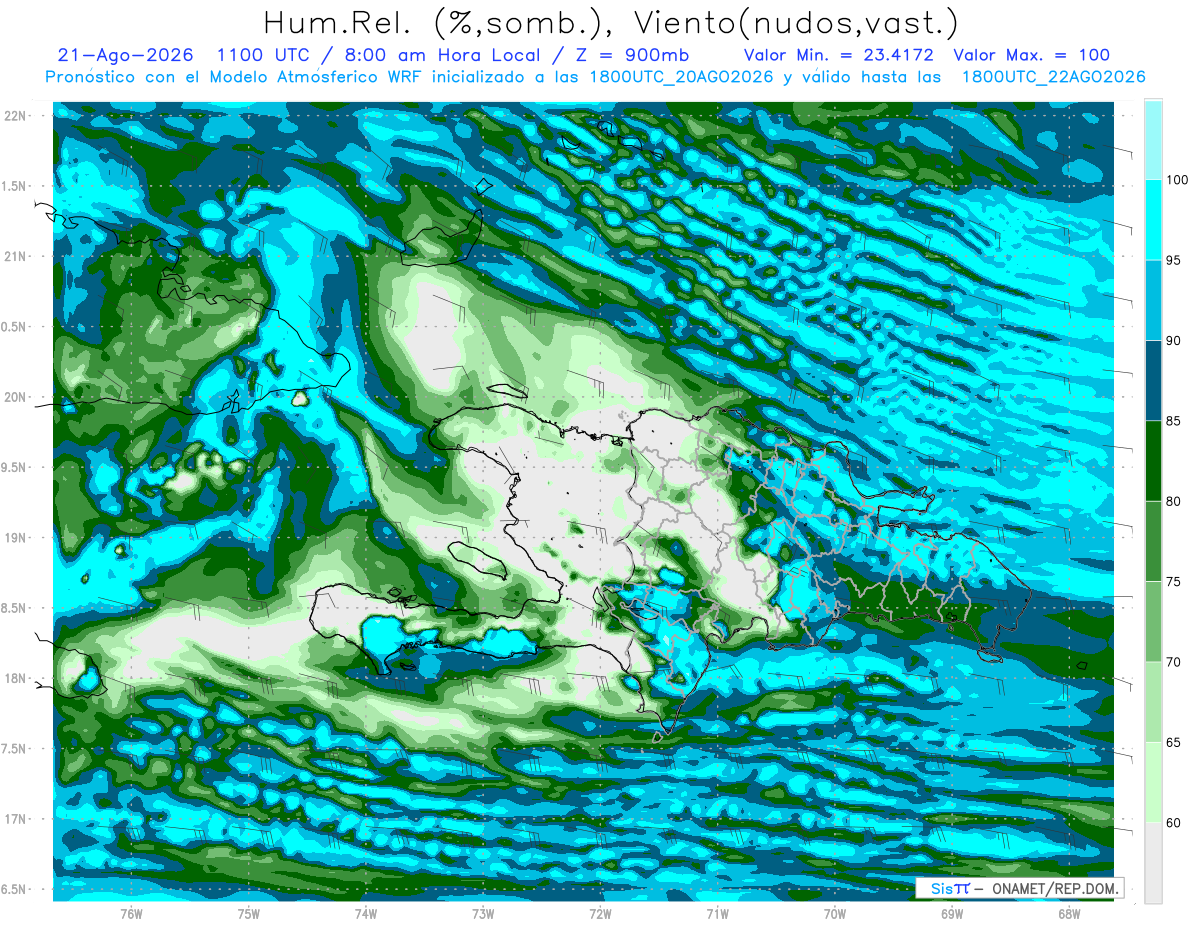Screen dimensions: 1200x927
Task: Click the chart title 'Hum.Rel. (%,somb.), Viento(nudos,vast.)'
Action: pos(610,23)
